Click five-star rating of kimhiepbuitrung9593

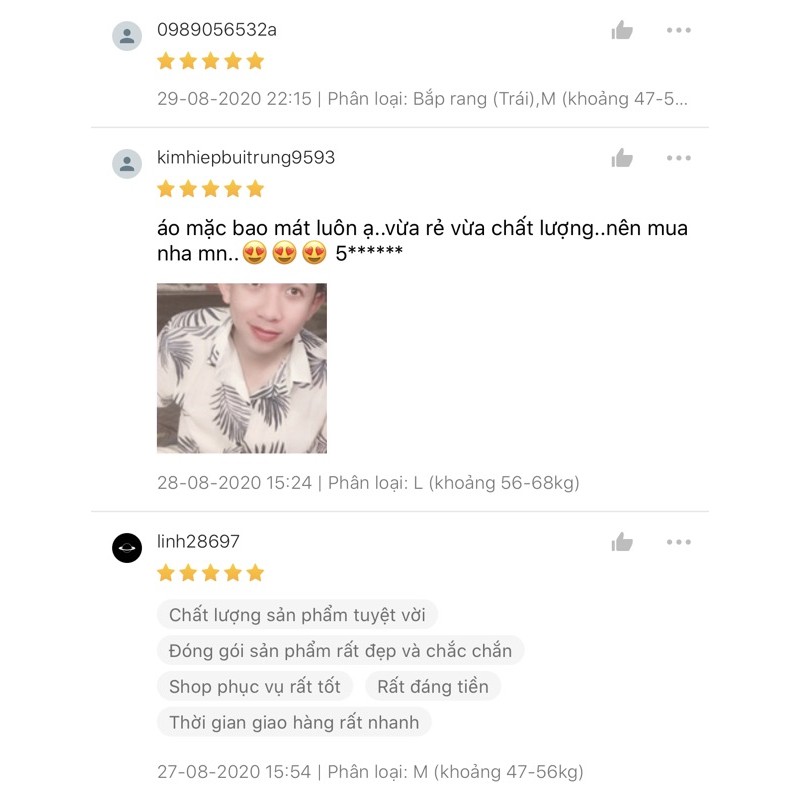click(211, 189)
